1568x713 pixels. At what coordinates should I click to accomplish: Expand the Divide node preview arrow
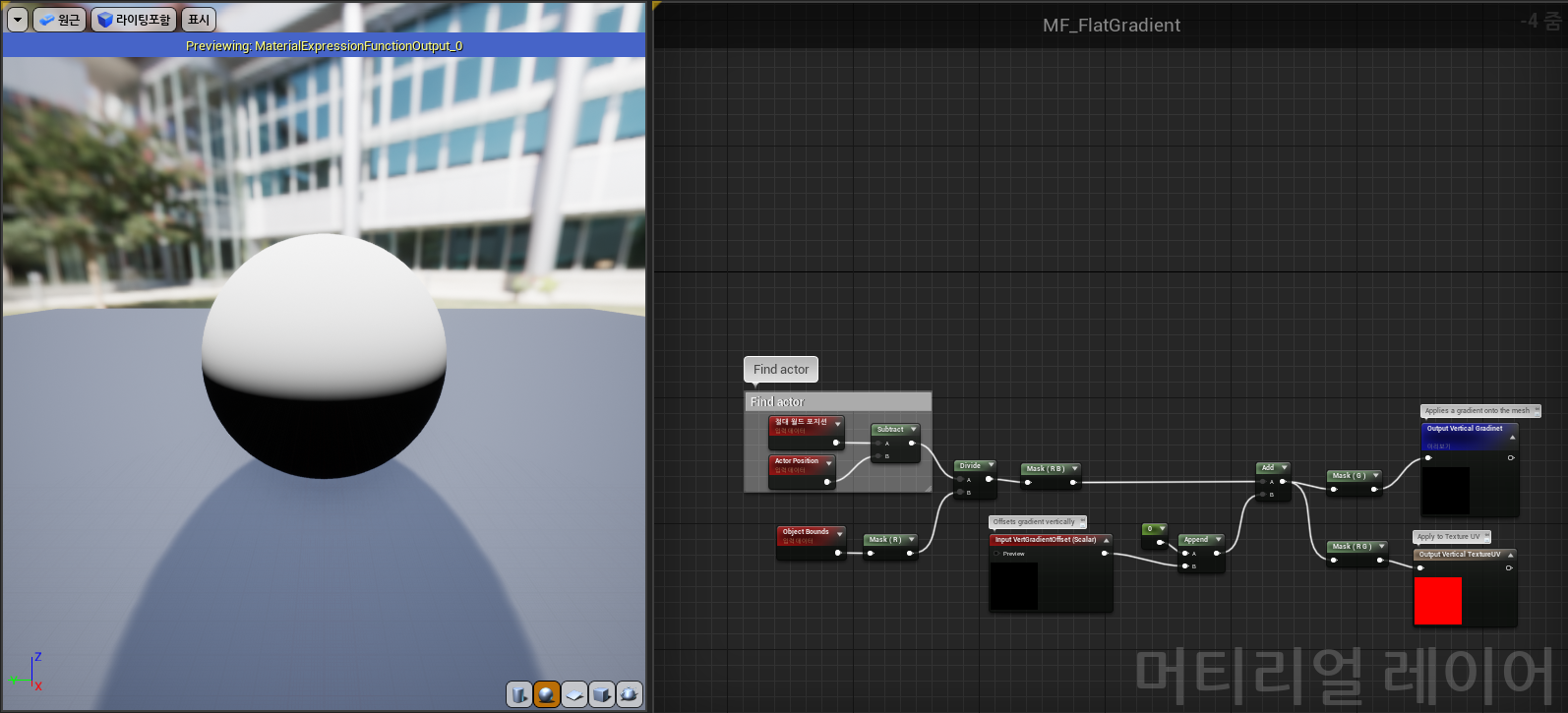(990, 466)
